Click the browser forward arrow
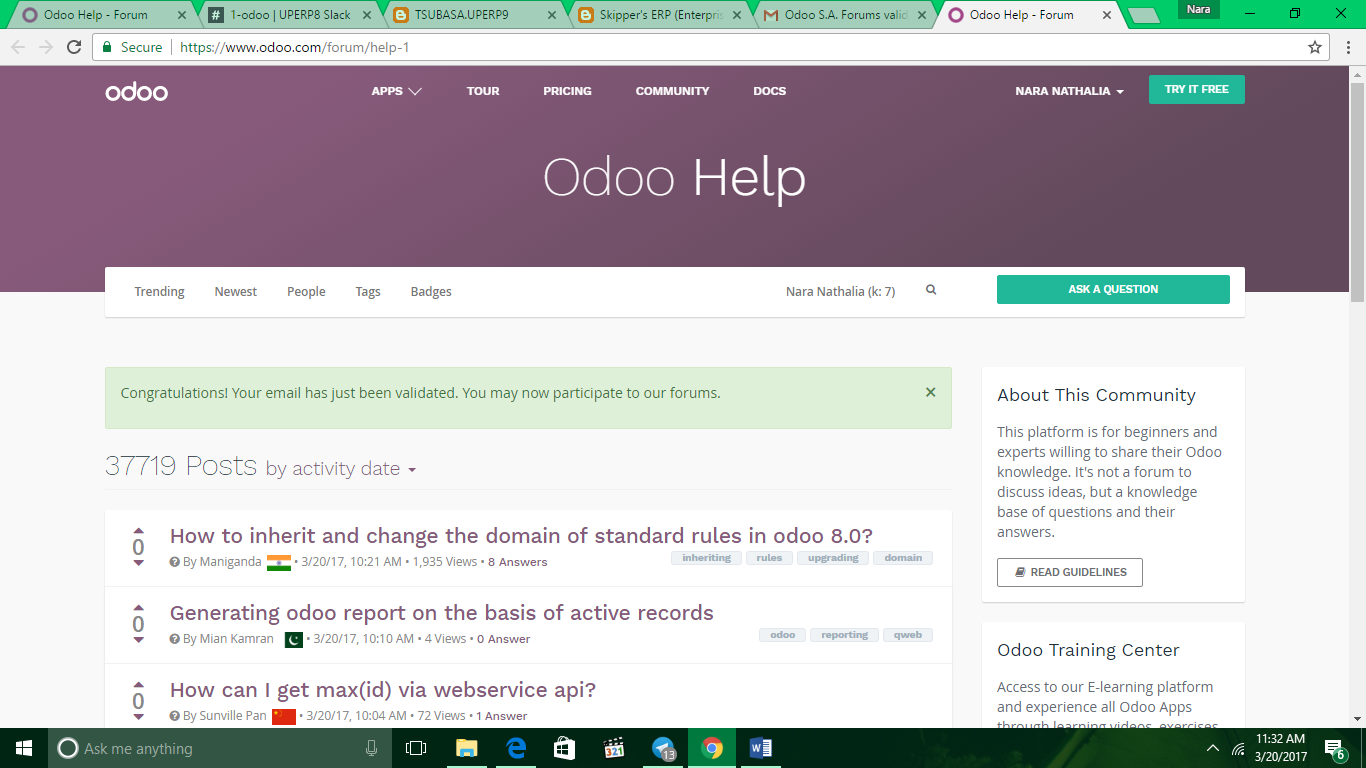The image size is (1366, 768). pos(46,47)
